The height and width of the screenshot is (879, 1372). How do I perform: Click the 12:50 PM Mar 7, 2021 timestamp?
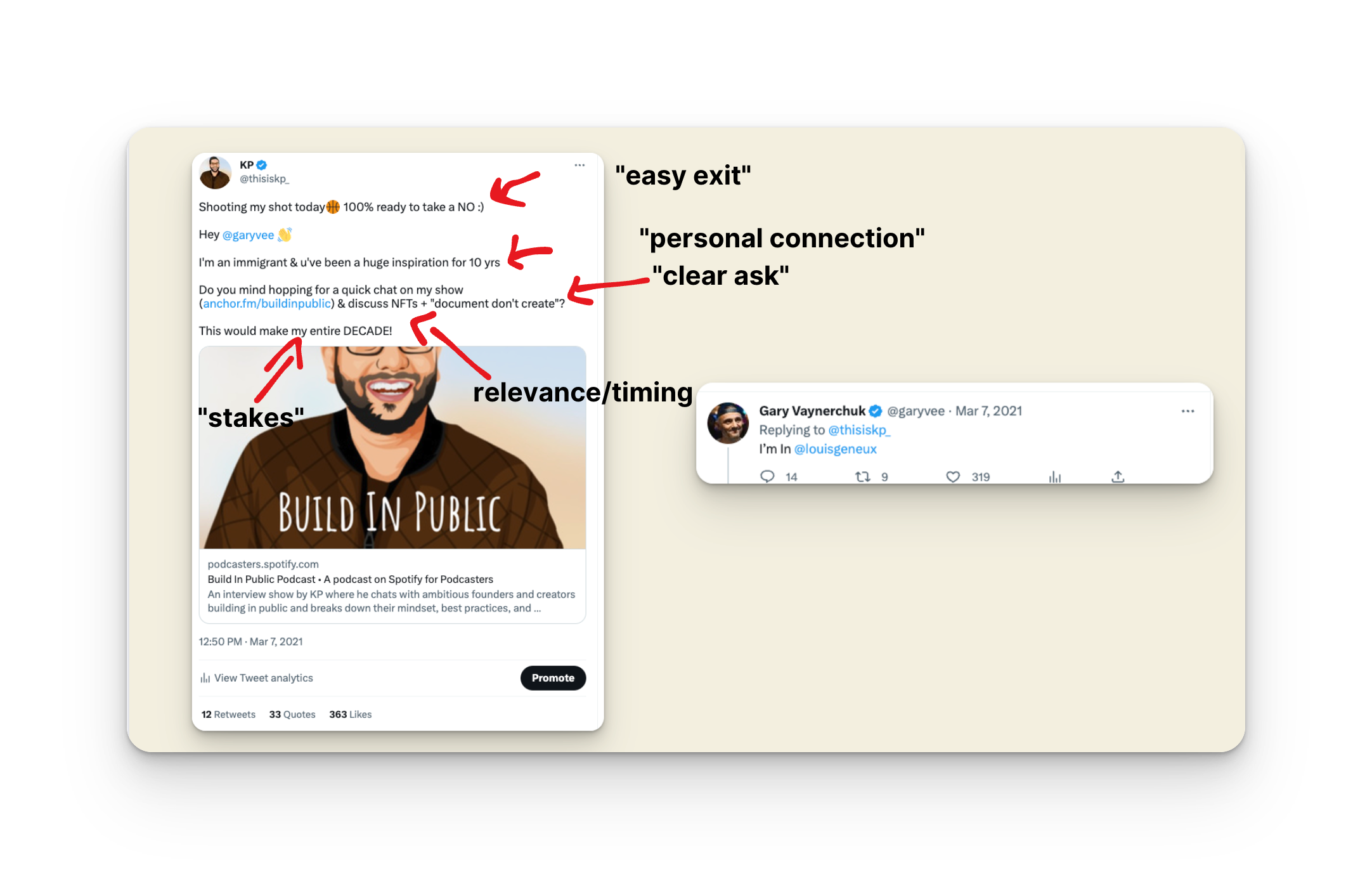click(x=251, y=641)
